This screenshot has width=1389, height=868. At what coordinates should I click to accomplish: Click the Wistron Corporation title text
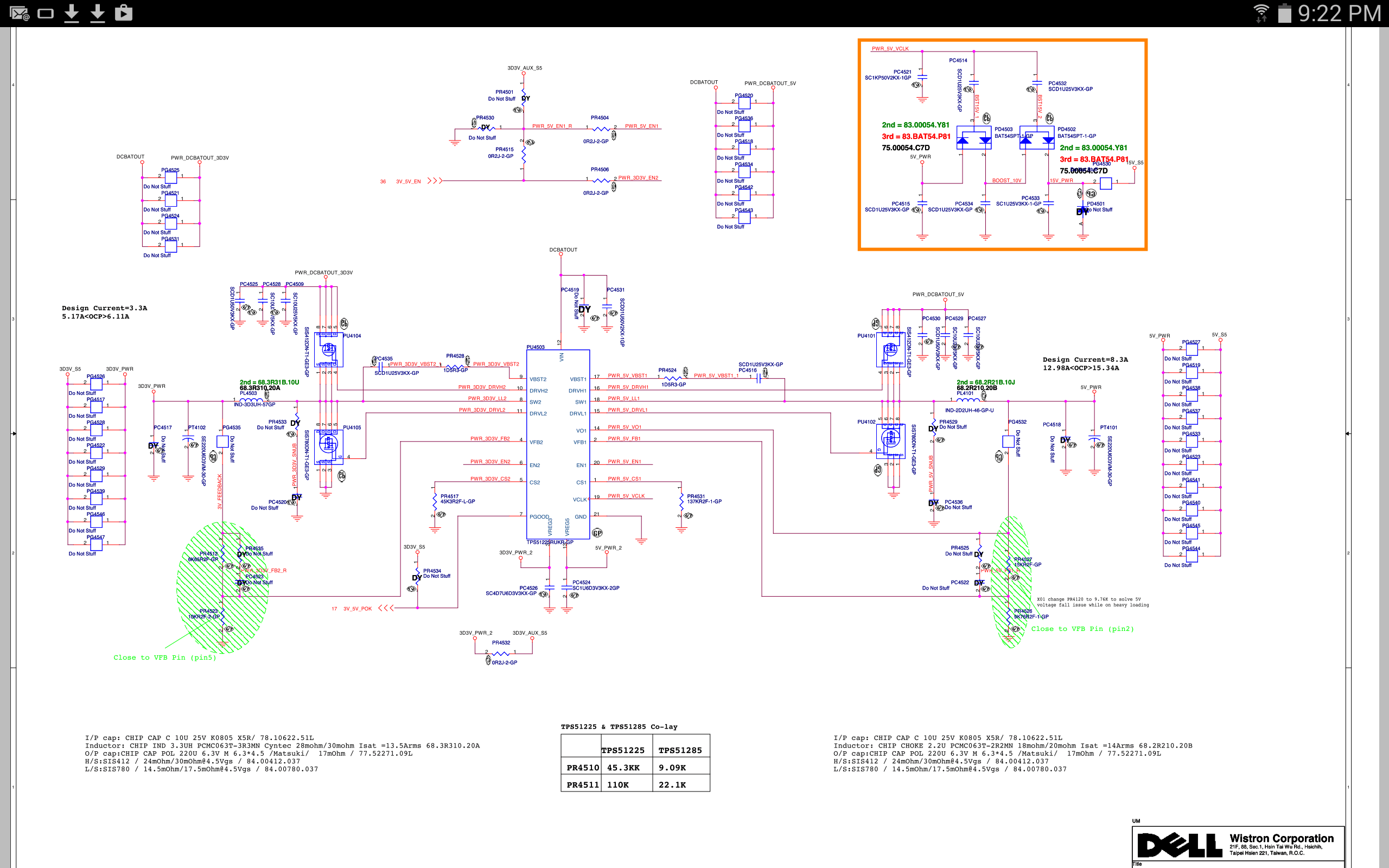(1281, 838)
